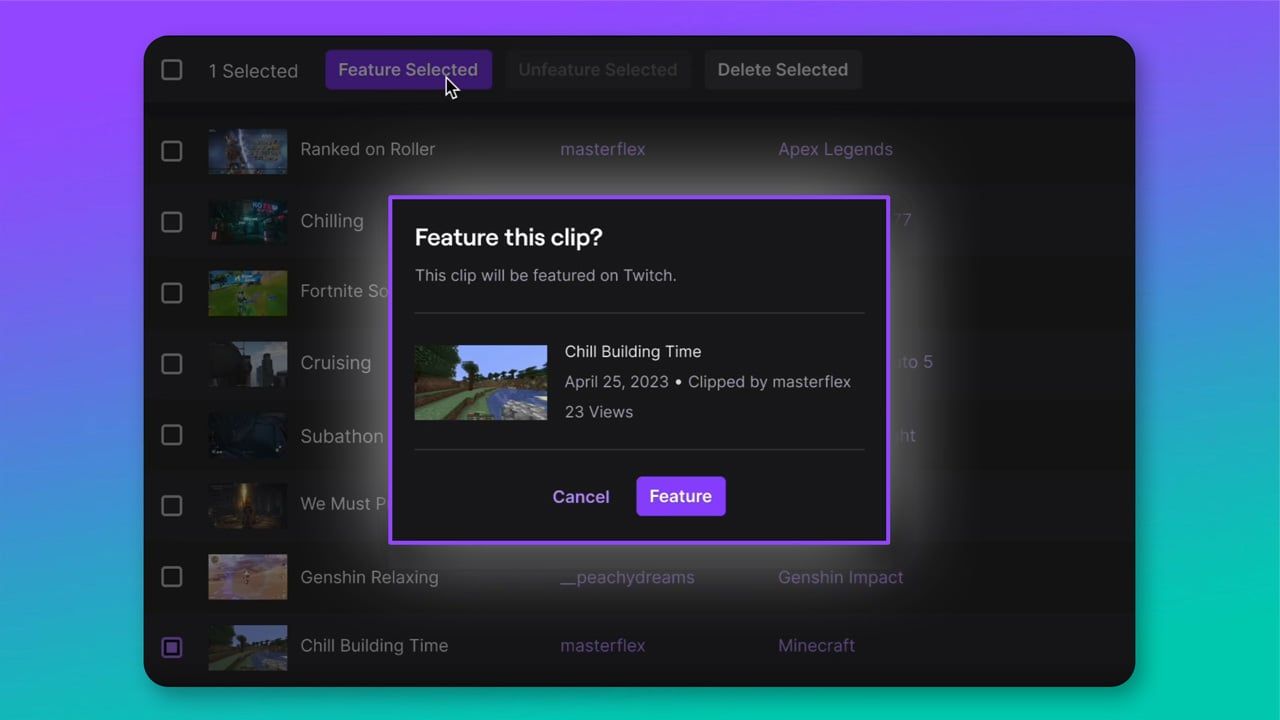Check the Chilling clip checkbox
Screen dimensions: 1280x720
171,222
